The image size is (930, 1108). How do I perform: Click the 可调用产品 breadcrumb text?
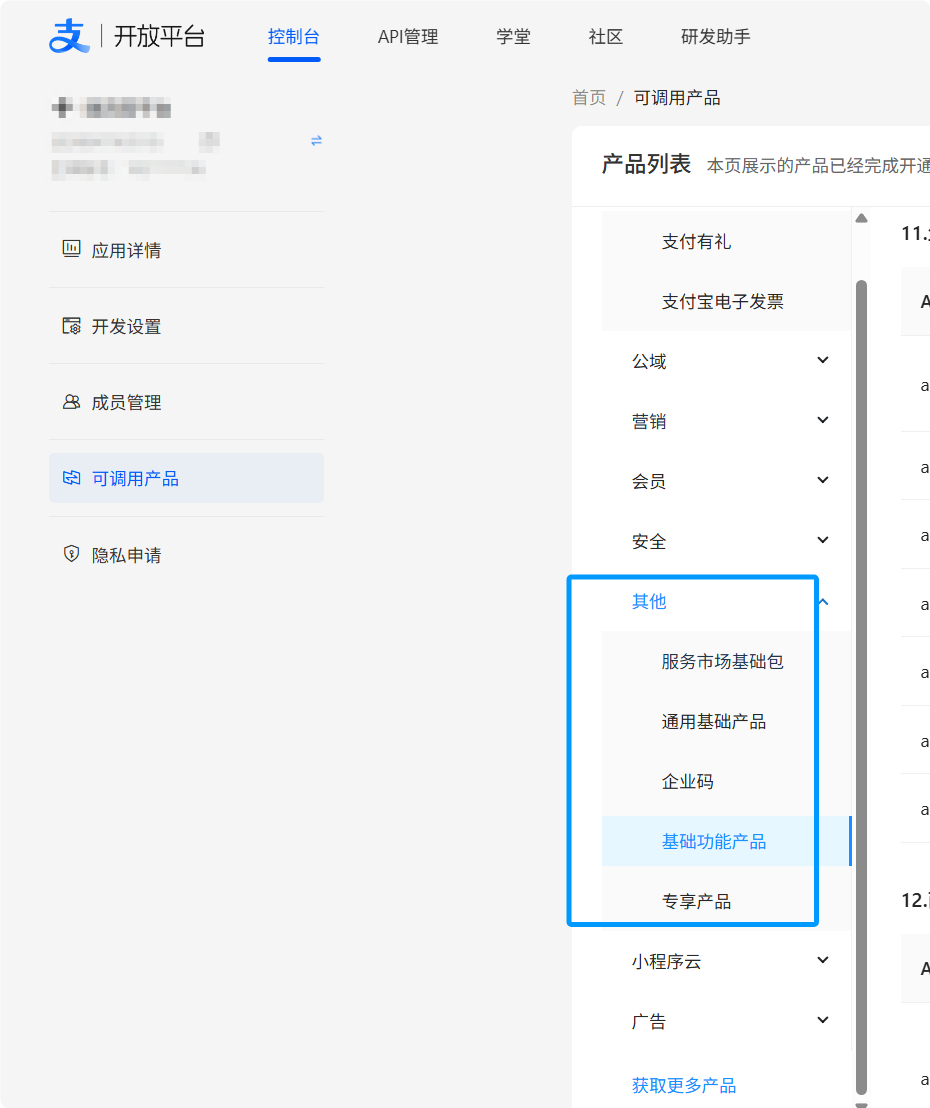(677, 98)
